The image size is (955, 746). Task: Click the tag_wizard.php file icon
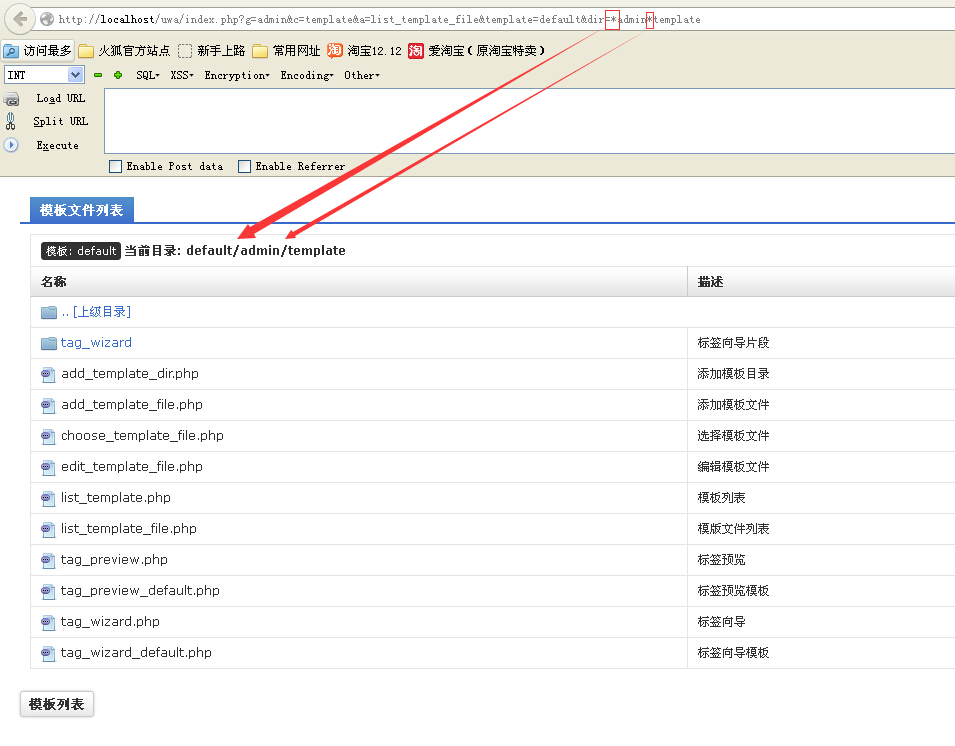point(48,622)
